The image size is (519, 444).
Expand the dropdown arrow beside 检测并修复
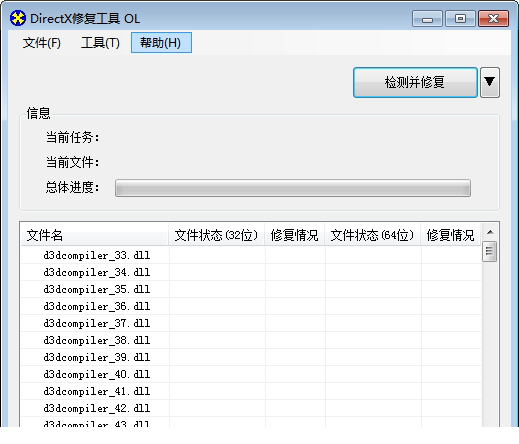tap(490, 82)
